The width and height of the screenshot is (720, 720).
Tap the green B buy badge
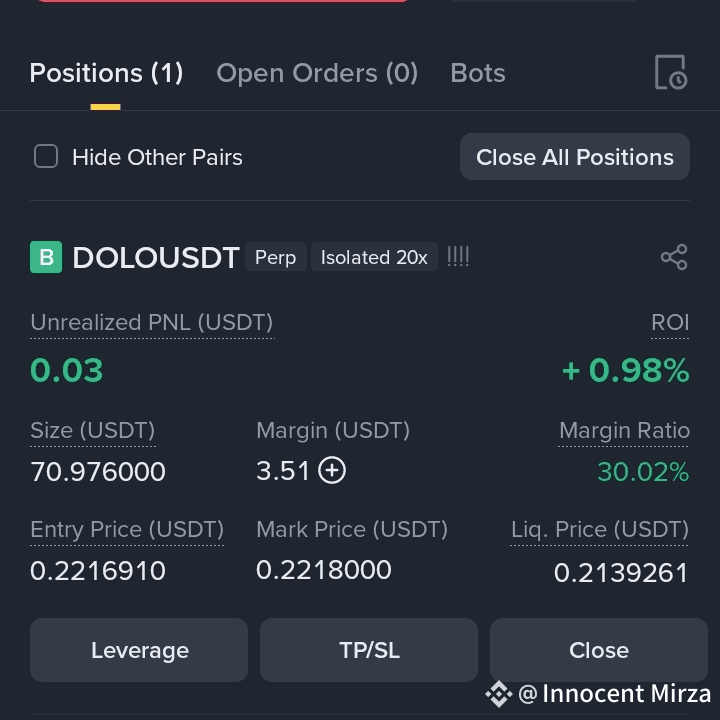(46, 257)
